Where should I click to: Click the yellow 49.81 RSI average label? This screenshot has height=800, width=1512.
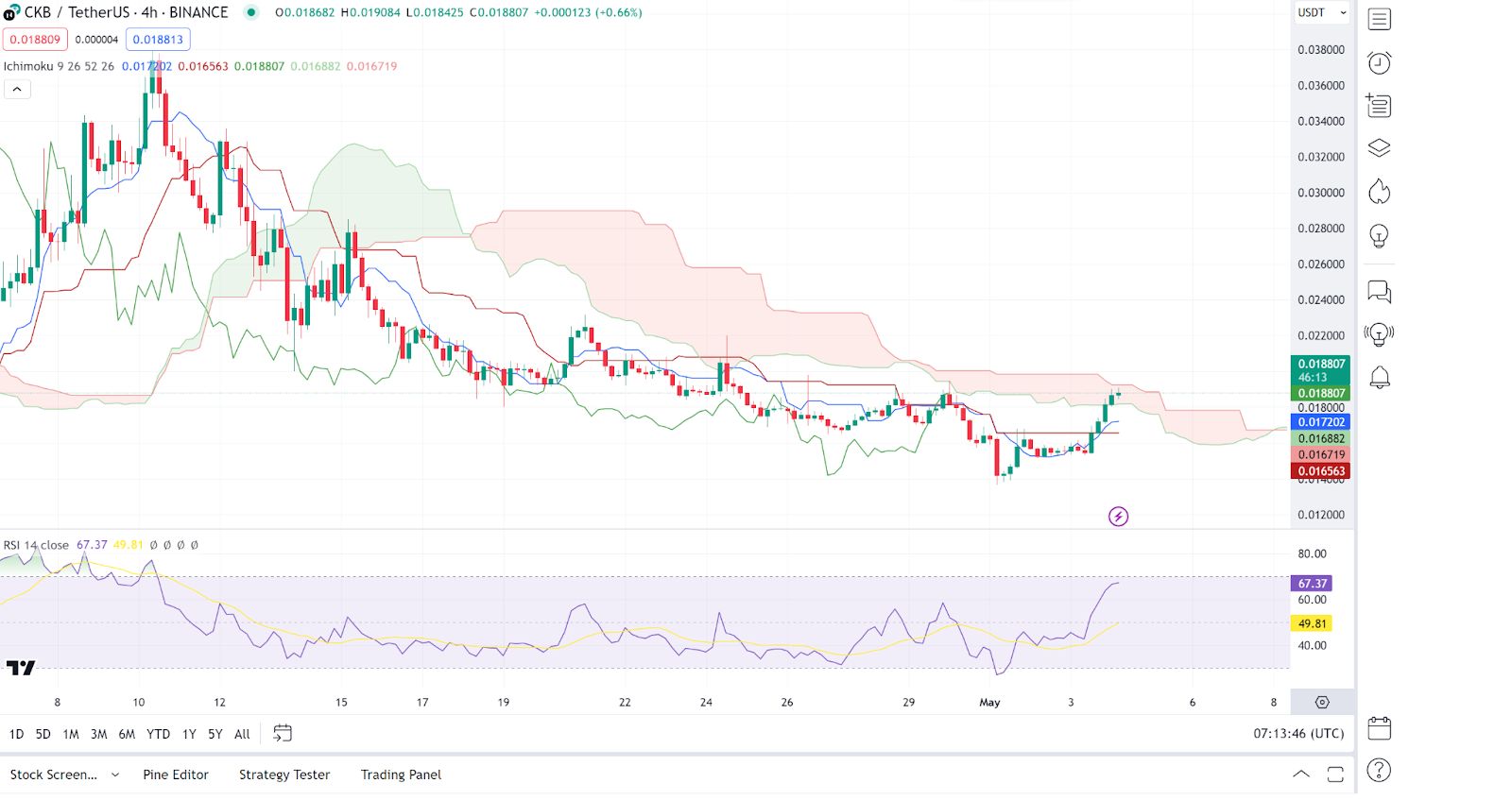pos(1312,623)
